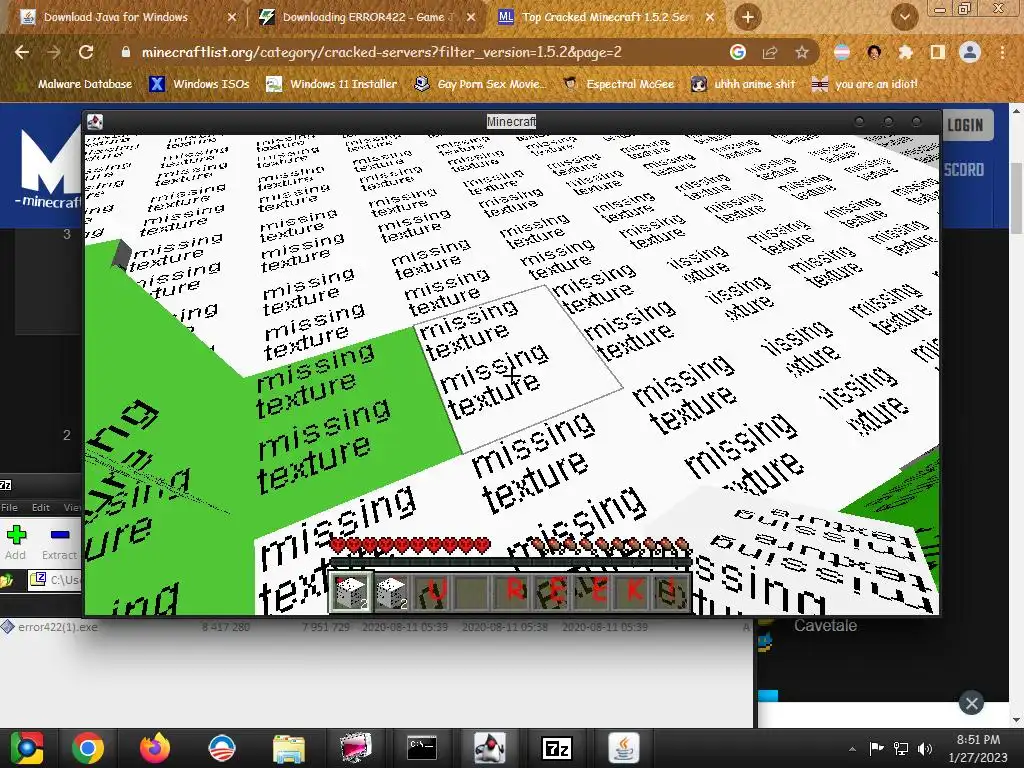Click the Google icon in the address bar

click(x=737, y=52)
